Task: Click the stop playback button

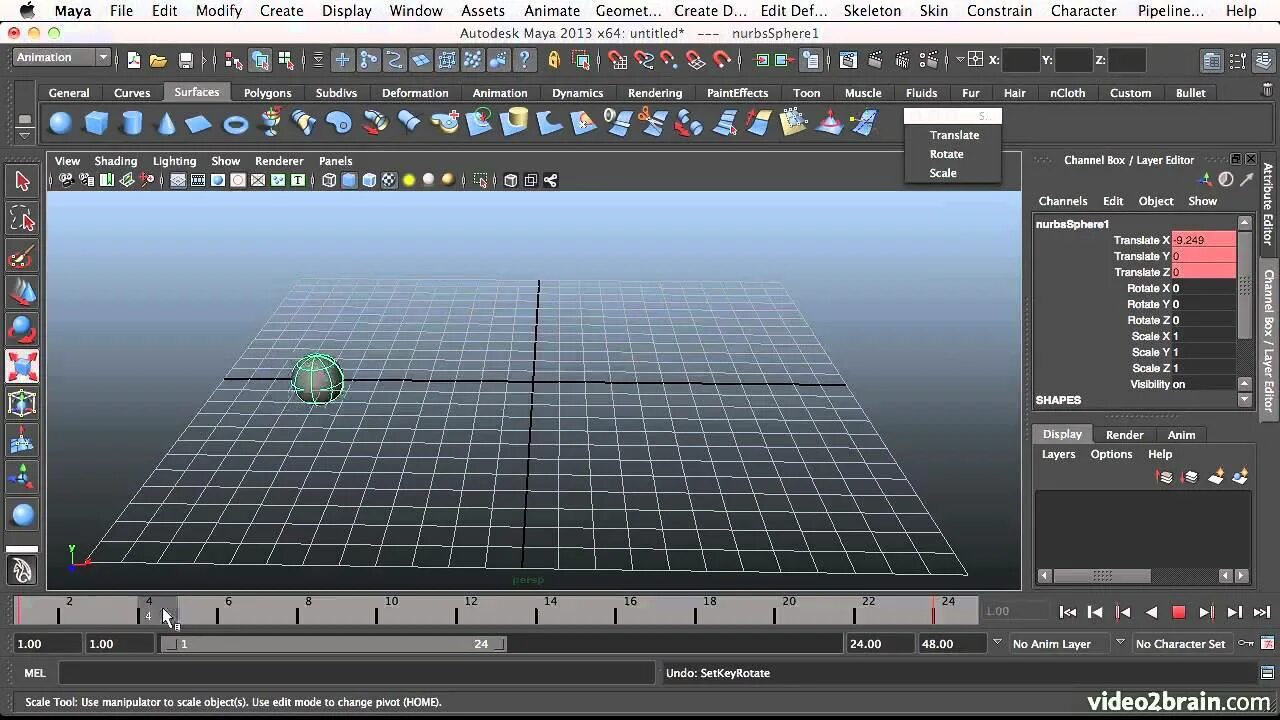Action: (1179, 612)
